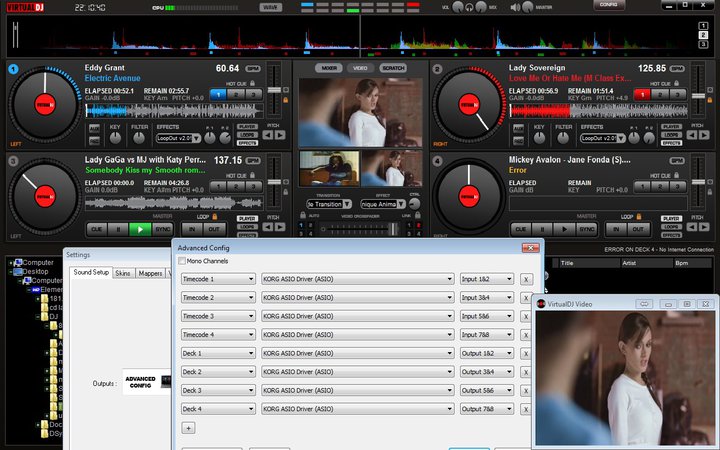The image size is (720, 450).
Task: Pause deck 4 with the pause button
Action: coord(543,229)
